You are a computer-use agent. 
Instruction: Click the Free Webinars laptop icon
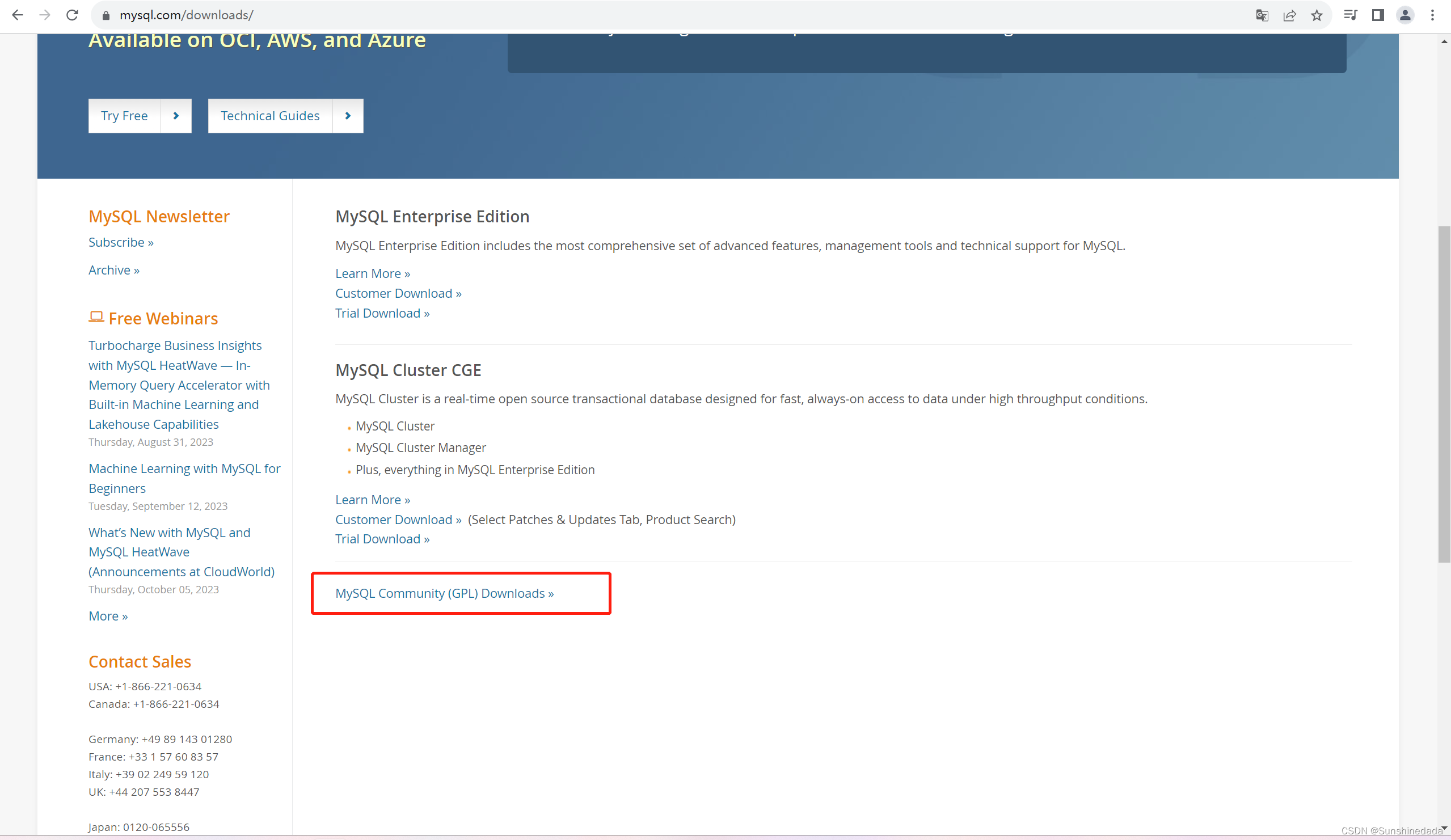96,316
